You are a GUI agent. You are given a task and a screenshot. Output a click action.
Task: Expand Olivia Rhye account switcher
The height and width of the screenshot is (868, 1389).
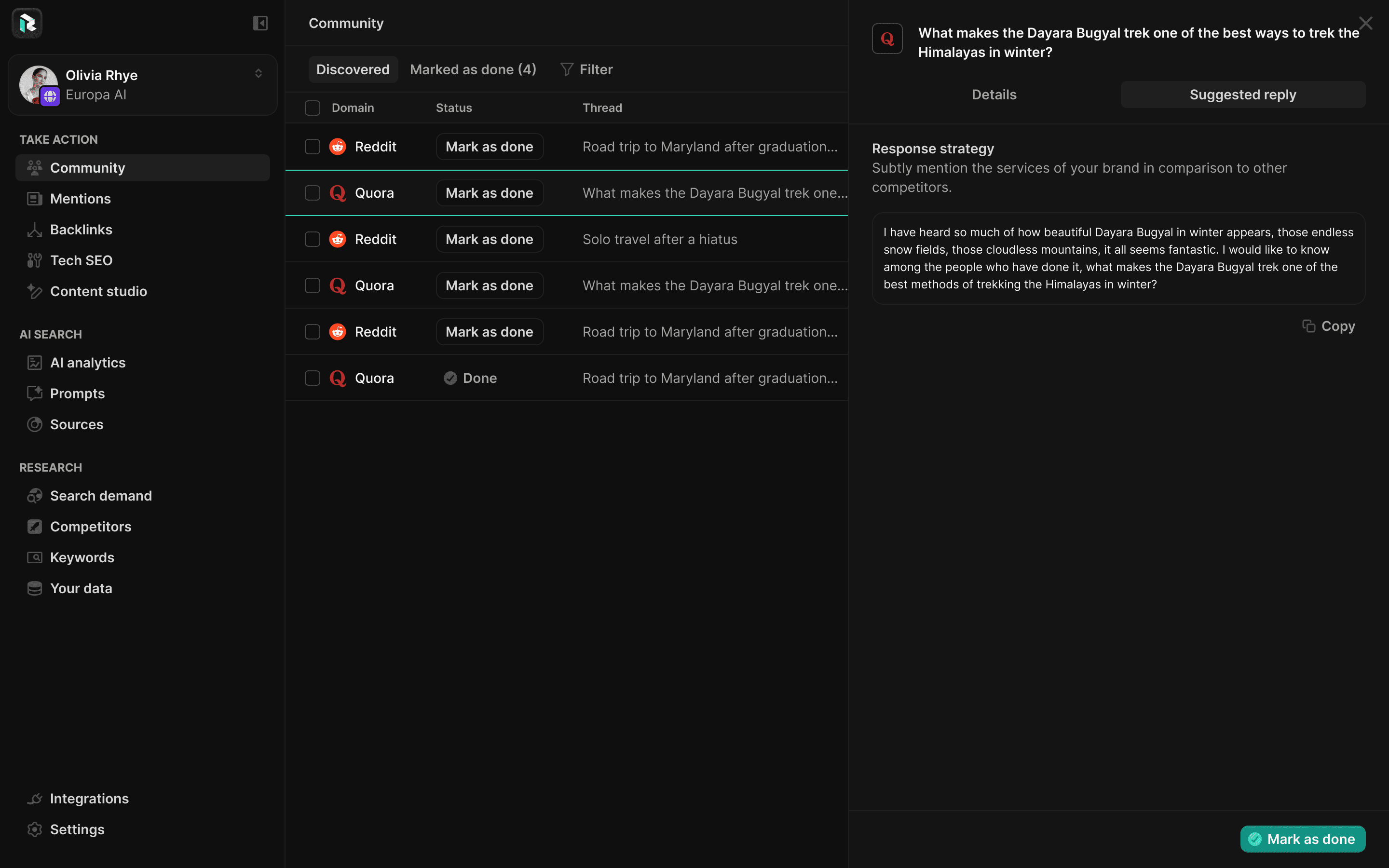point(259,73)
